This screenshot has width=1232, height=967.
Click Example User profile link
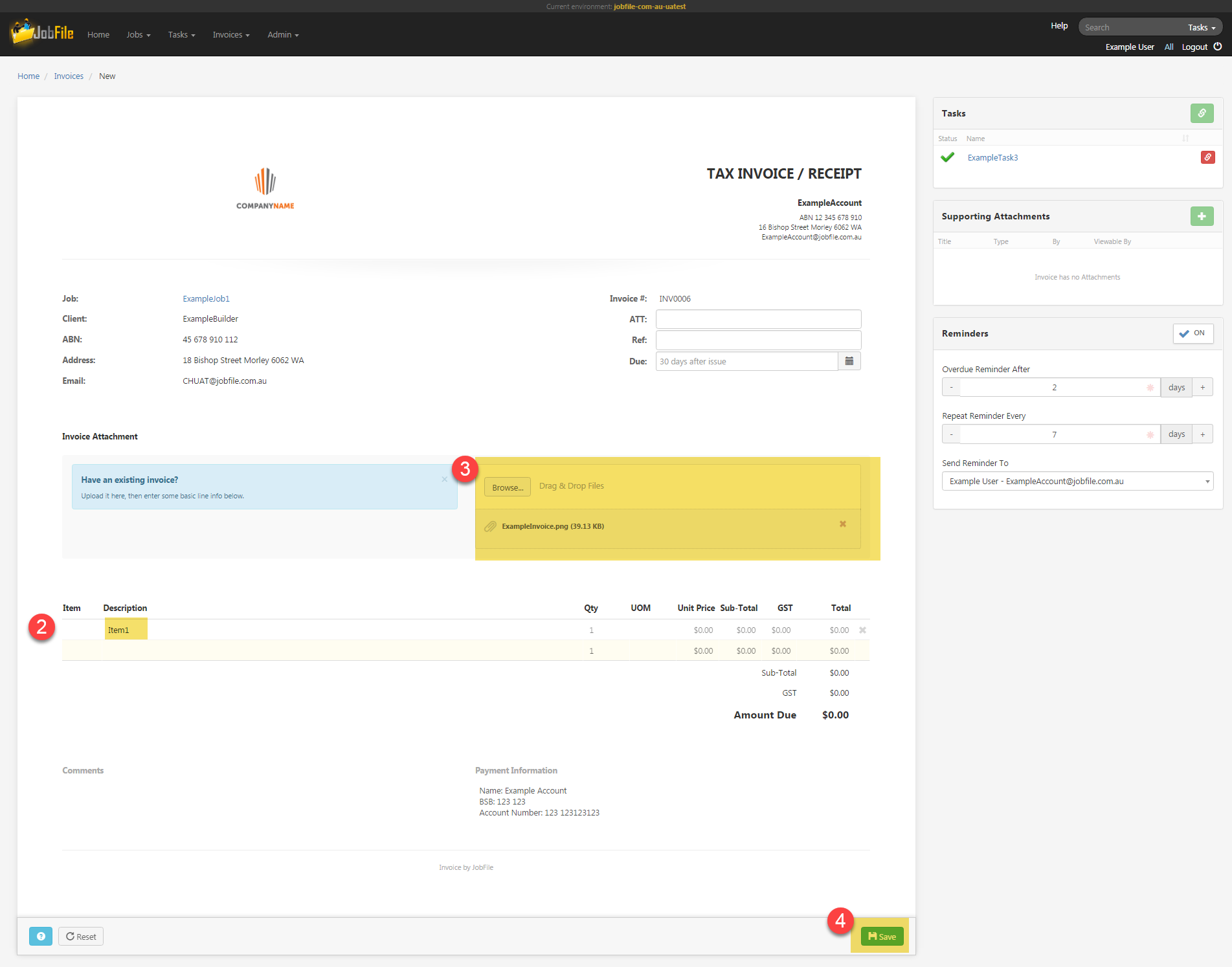(1130, 47)
